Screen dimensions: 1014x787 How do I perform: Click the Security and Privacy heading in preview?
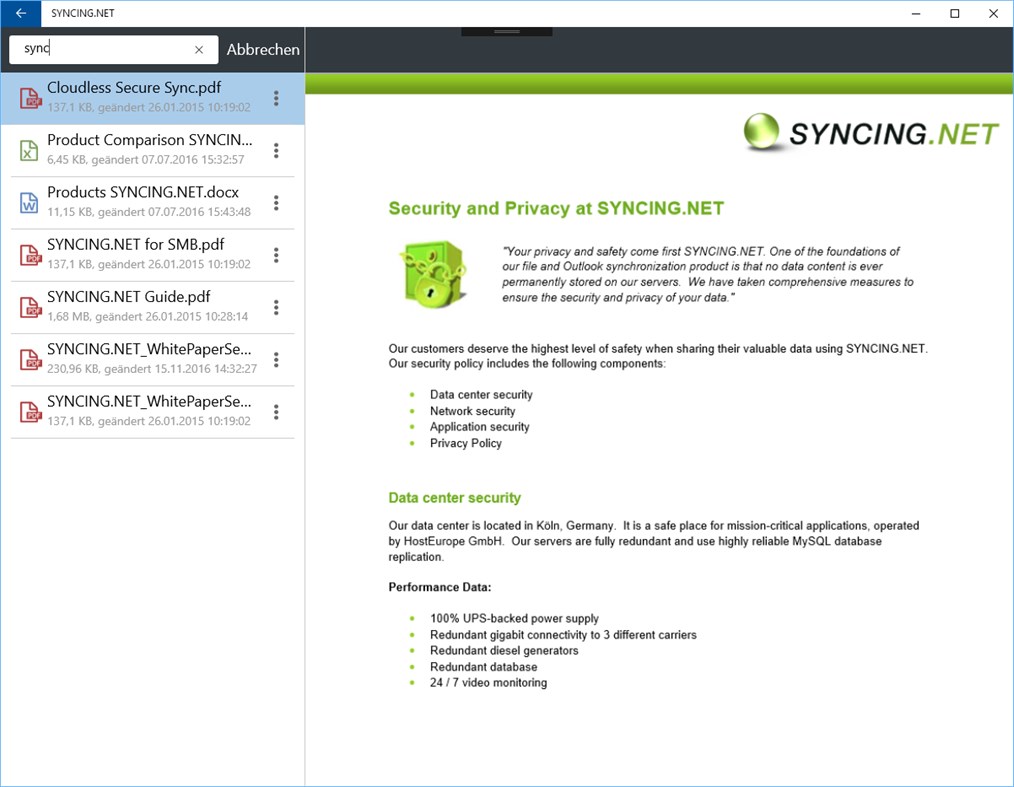pyautogui.click(x=556, y=208)
